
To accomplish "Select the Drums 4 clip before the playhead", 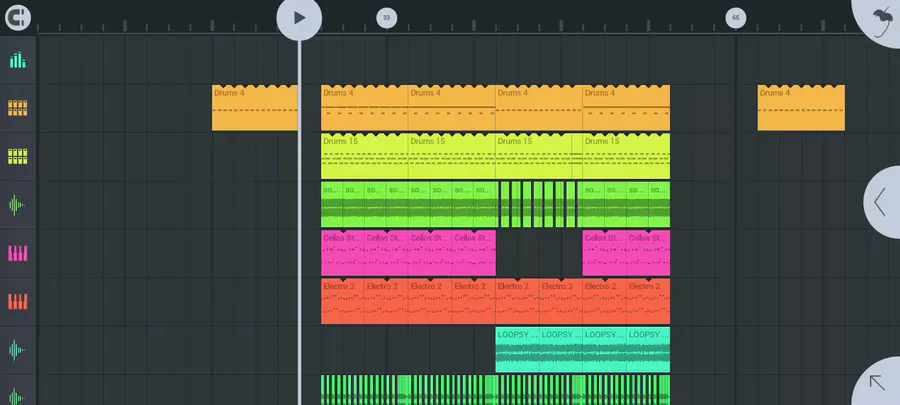I will pyautogui.click(x=255, y=108).
